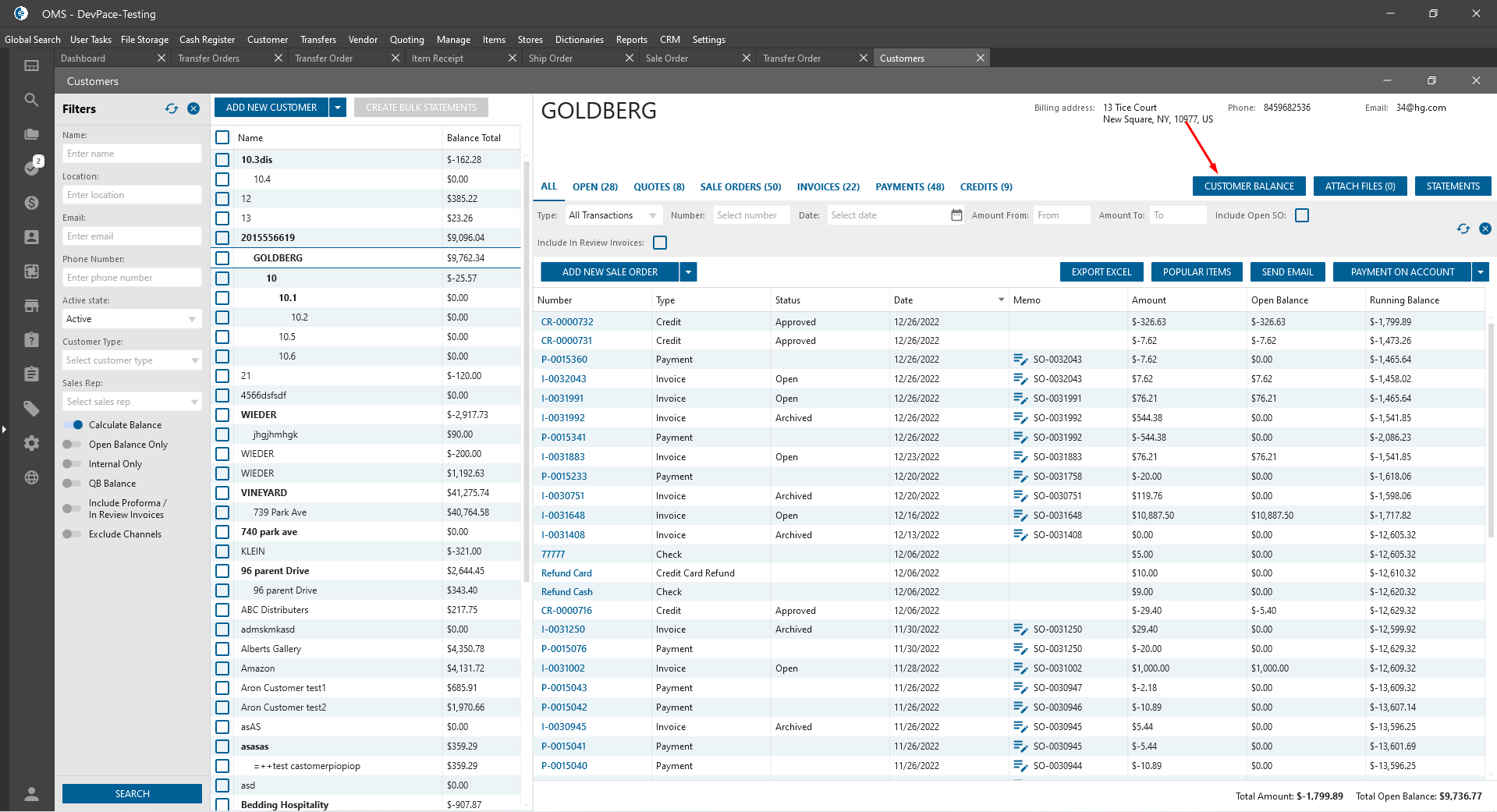The image size is (1497, 812).
Task: Open memo edit icon for invoice I-0032043
Action: [x=1020, y=379]
